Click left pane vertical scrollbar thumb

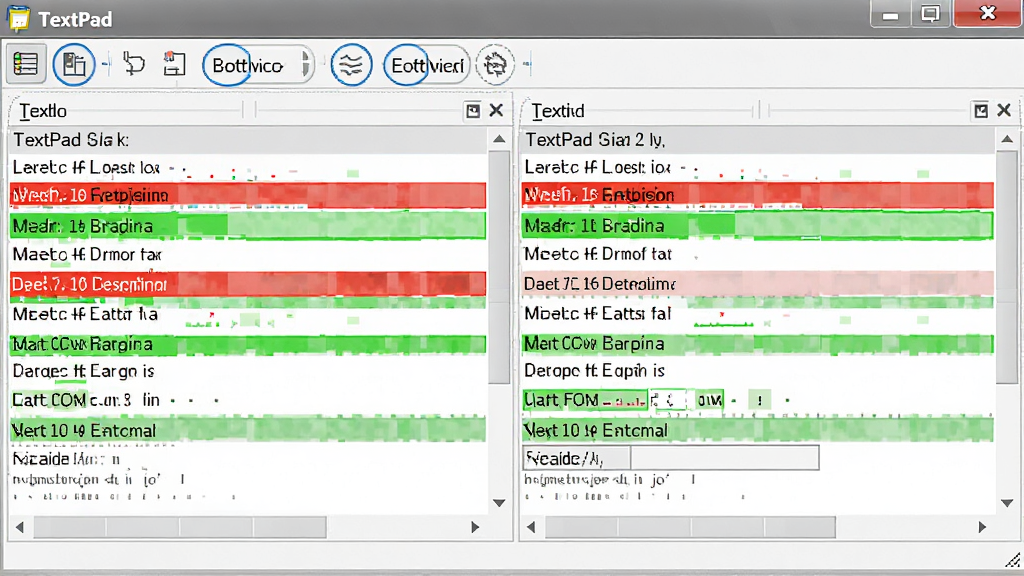click(x=499, y=268)
